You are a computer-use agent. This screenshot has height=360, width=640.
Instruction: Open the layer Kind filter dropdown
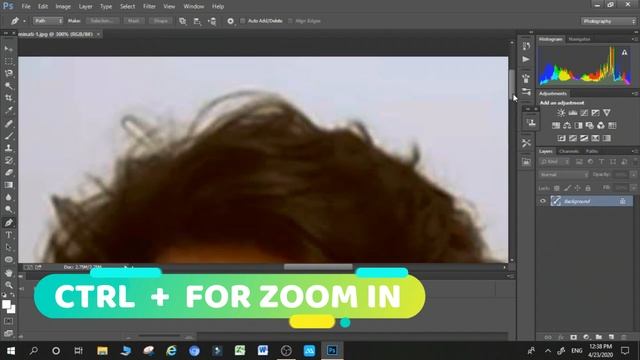(554, 162)
